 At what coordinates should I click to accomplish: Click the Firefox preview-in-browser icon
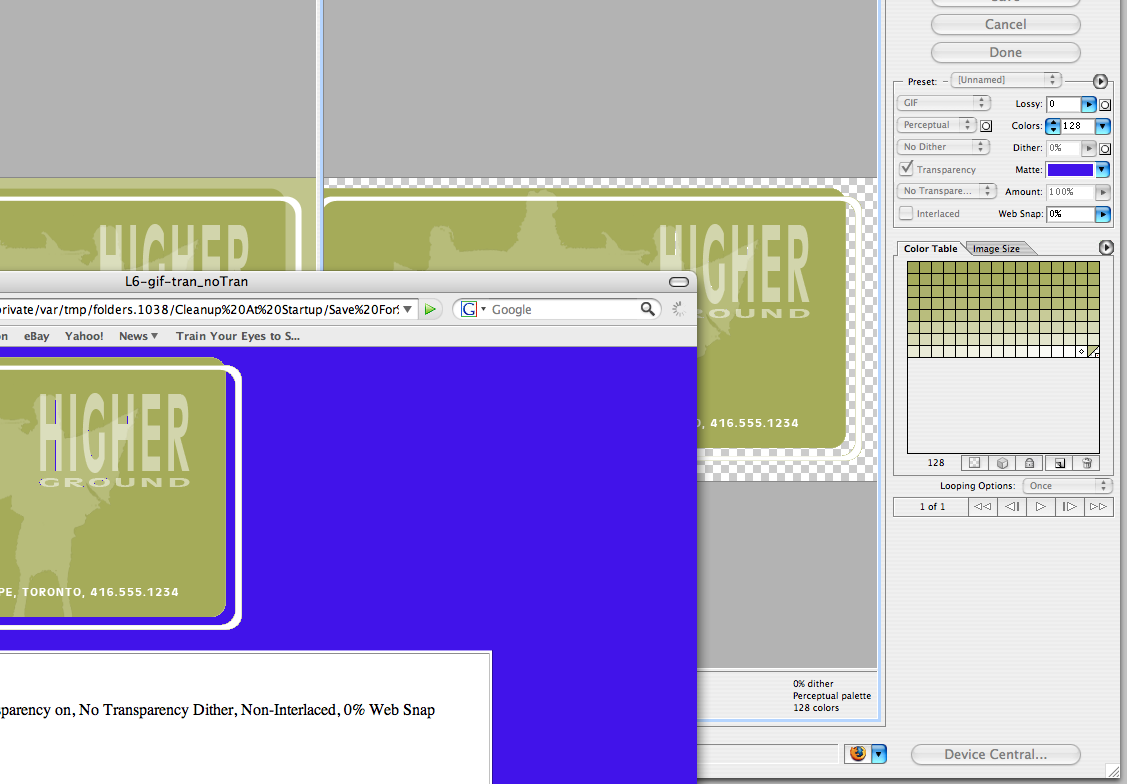pos(857,754)
